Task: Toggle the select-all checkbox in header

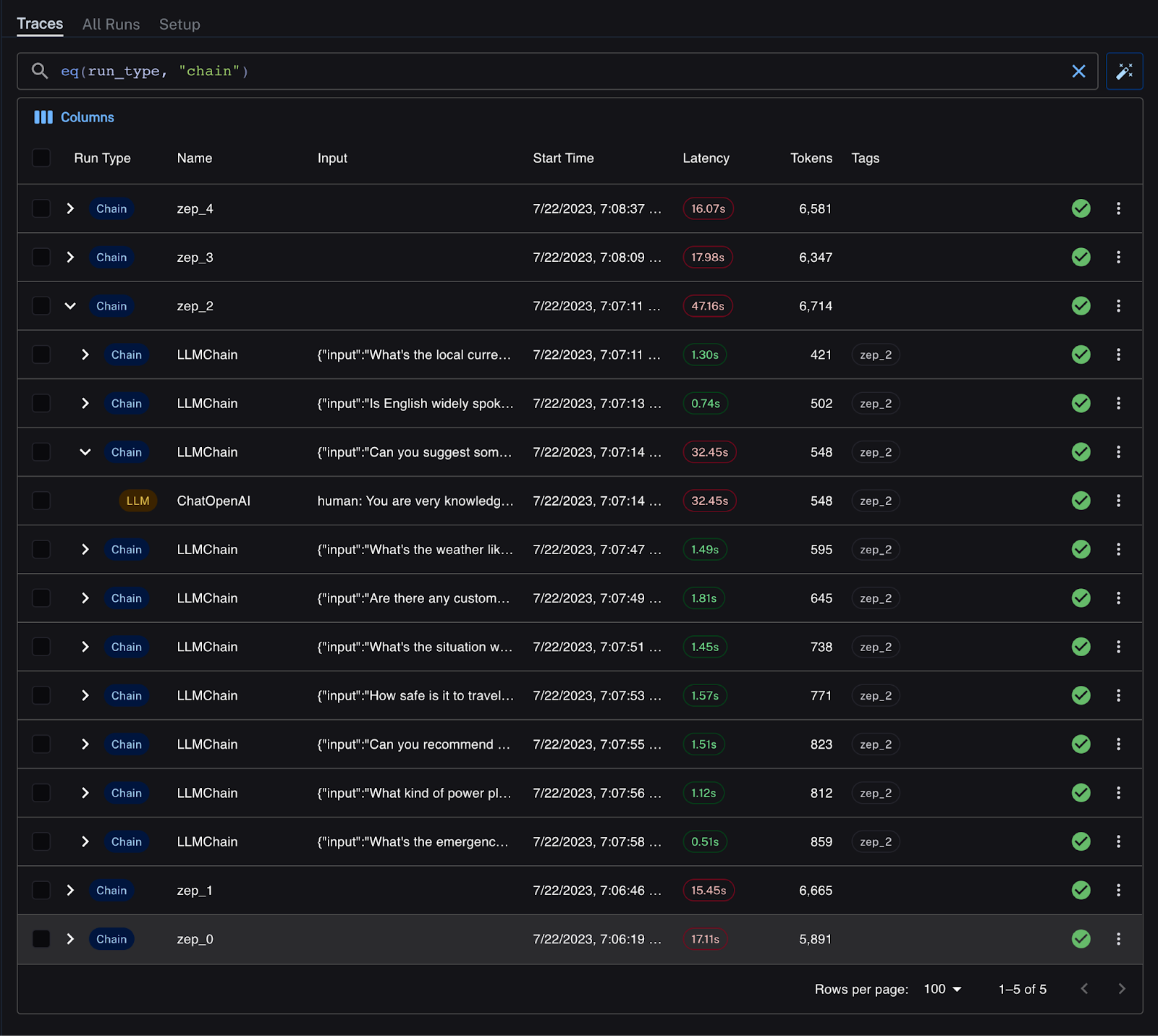Action: click(x=41, y=158)
